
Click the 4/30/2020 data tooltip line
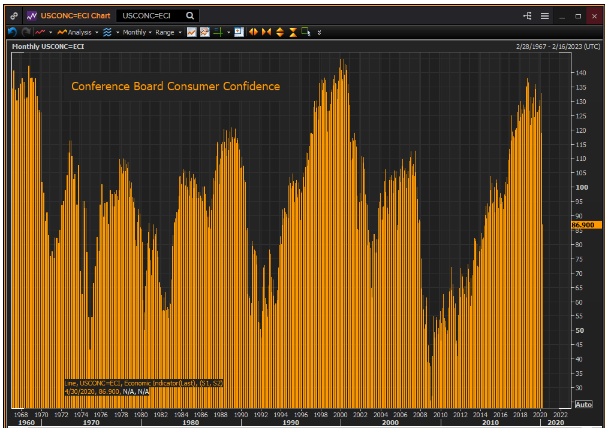tap(107, 392)
